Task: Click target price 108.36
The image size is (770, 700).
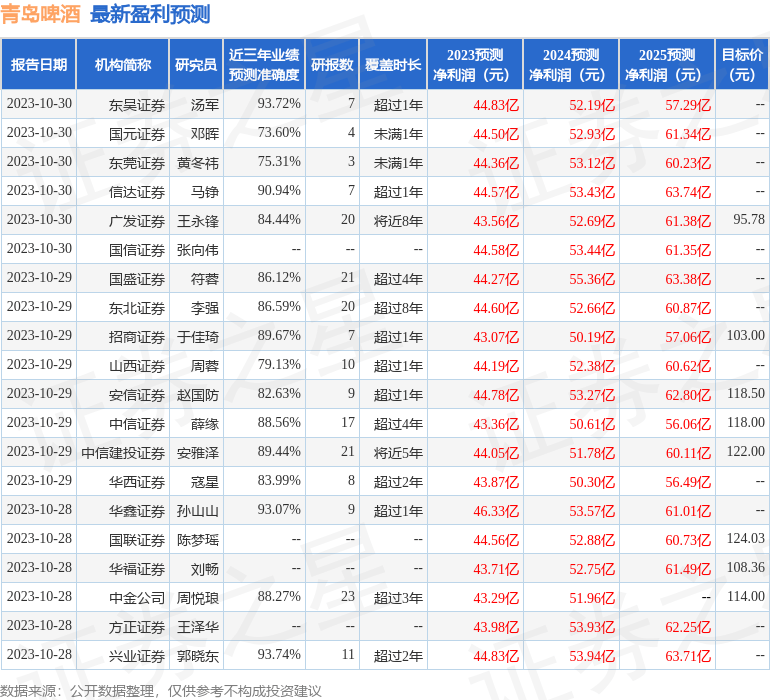Action: (746, 567)
